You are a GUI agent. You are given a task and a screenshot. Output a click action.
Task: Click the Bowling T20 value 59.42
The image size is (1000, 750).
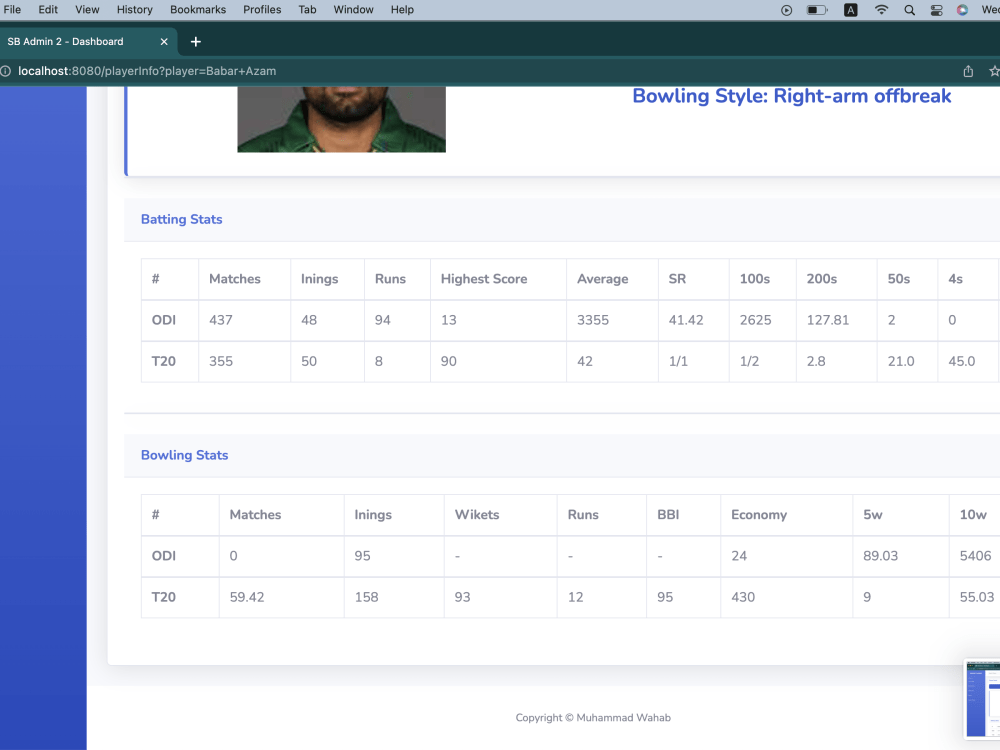(x=247, y=598)
